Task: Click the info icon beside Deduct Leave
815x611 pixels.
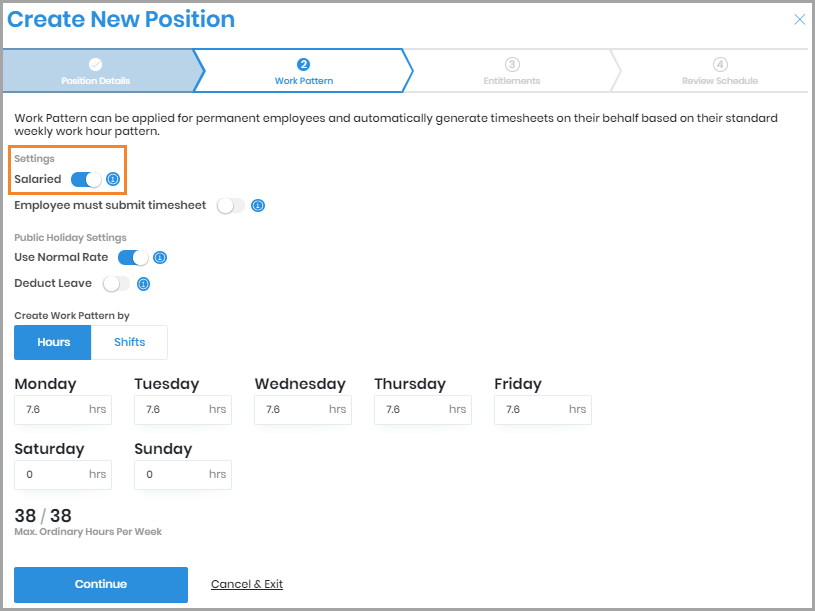Action: point(143,284)
